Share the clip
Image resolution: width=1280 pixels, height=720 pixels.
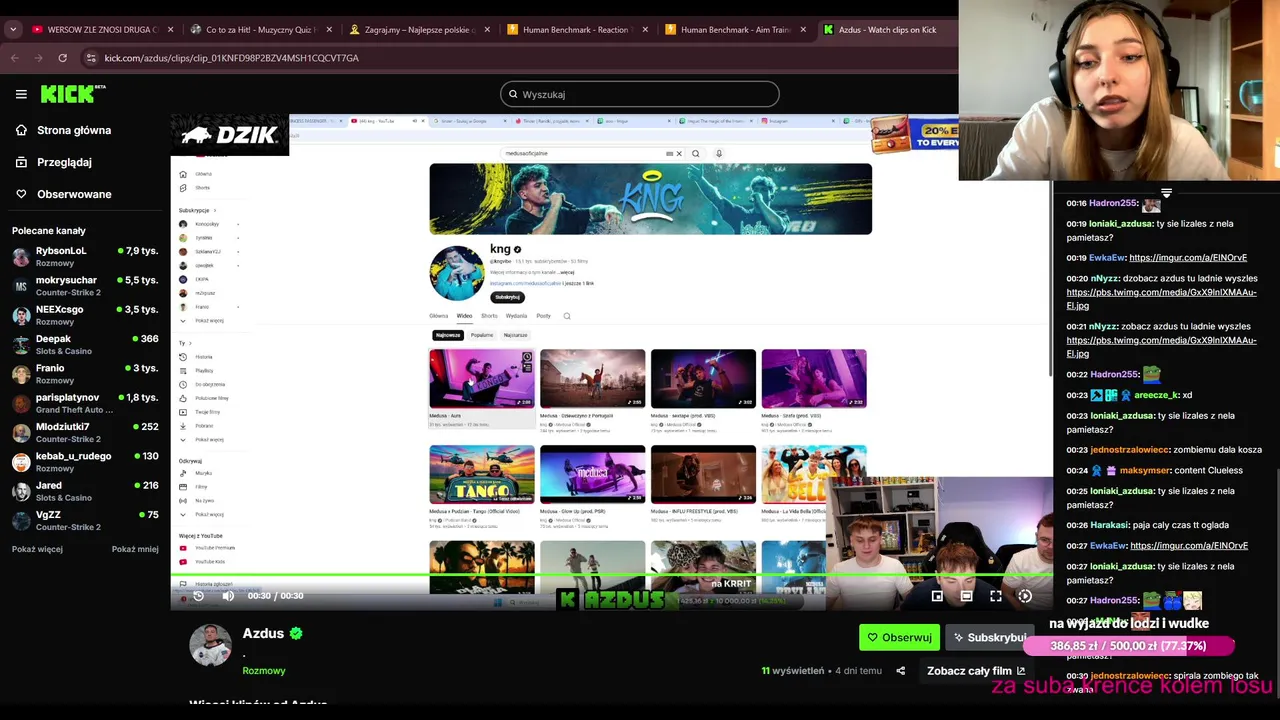[900, 671]
